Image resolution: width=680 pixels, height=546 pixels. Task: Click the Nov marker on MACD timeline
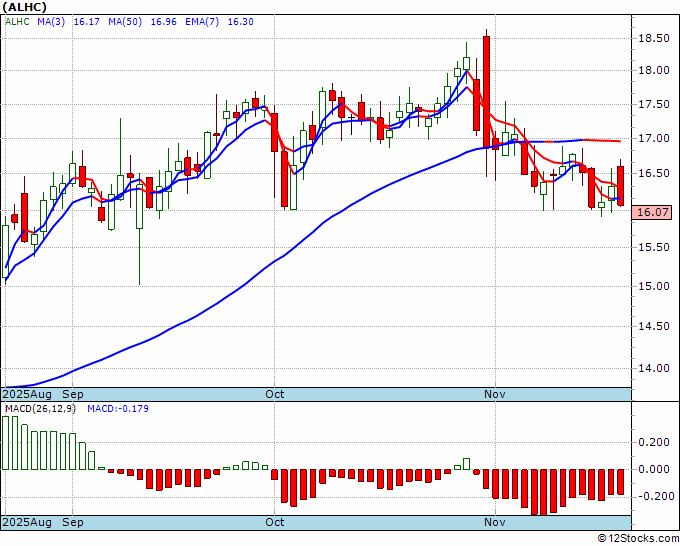coord(495,522)
